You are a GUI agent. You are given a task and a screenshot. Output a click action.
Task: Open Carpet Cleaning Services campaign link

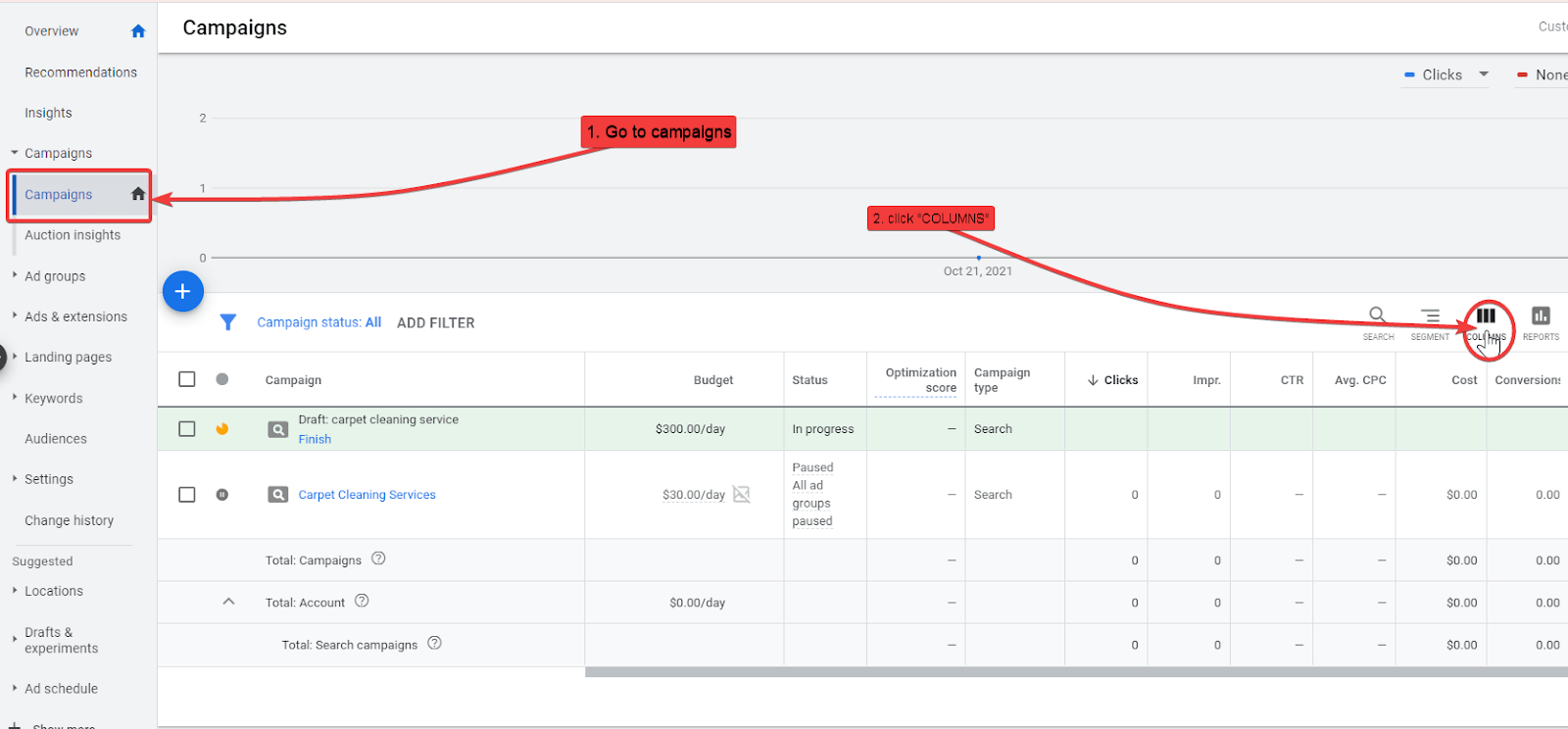367,495
